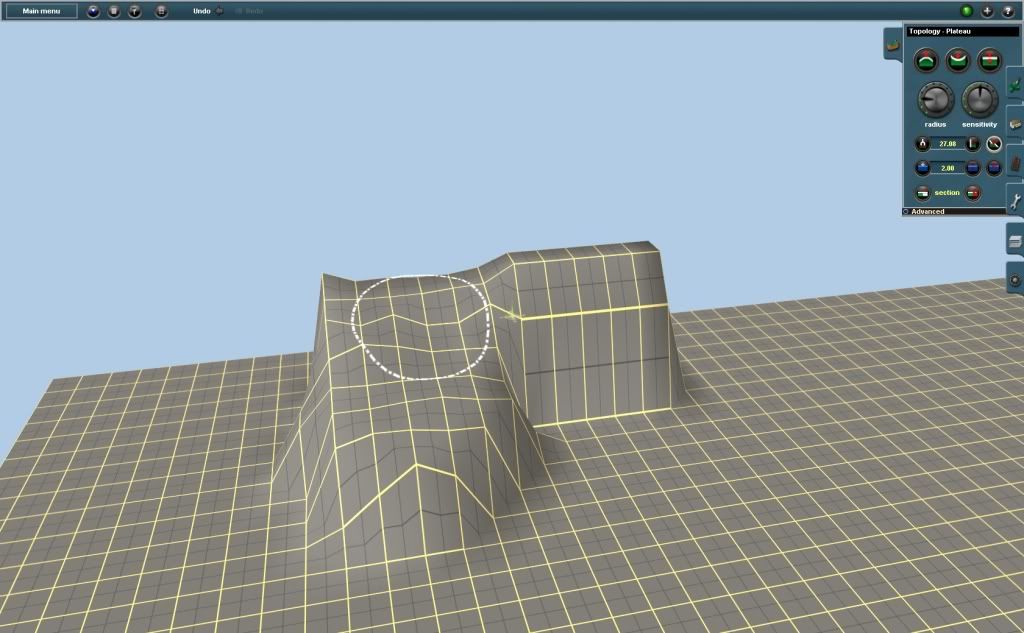Image resolution: width=1024 pixels, height=633 pixels.
Task: Click the trash can icon in top bar
Action: click(114, 11)
